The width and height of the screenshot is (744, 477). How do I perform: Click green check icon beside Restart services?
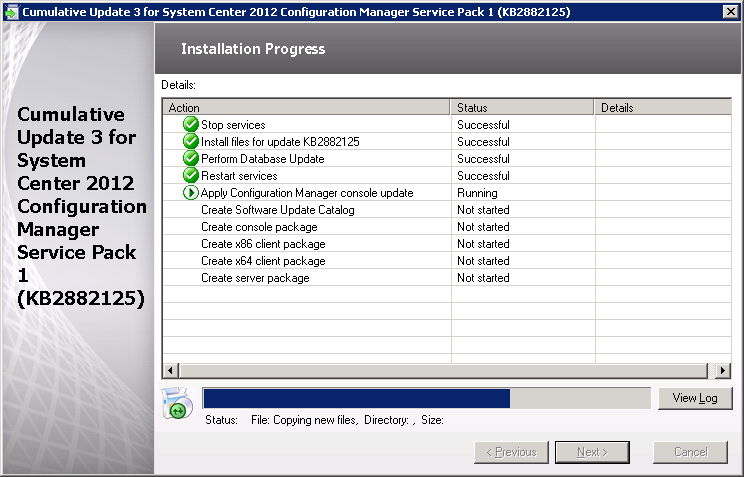click(190, 176)
